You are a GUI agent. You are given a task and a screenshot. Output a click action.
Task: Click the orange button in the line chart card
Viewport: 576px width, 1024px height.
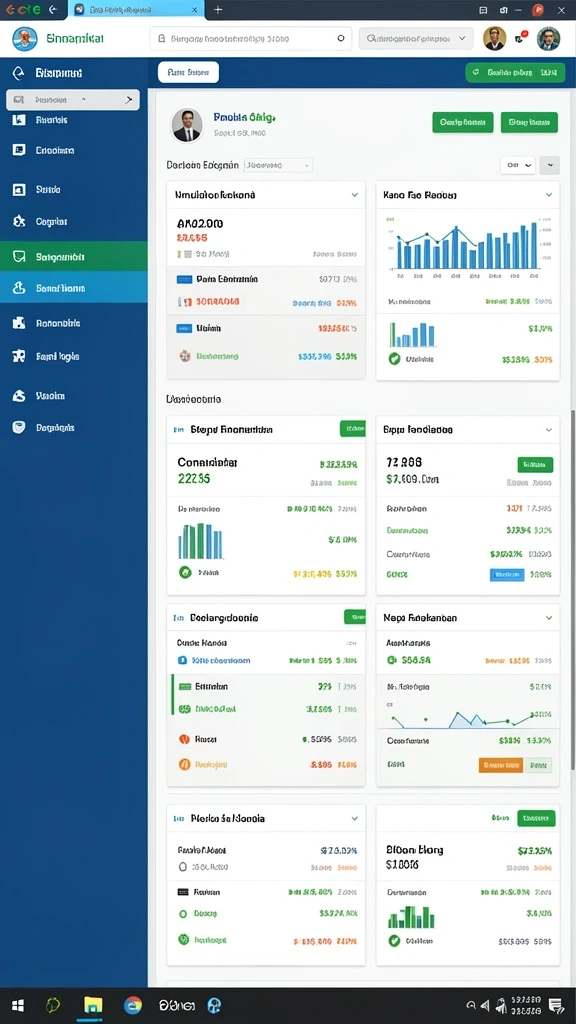tap(500, 765)
